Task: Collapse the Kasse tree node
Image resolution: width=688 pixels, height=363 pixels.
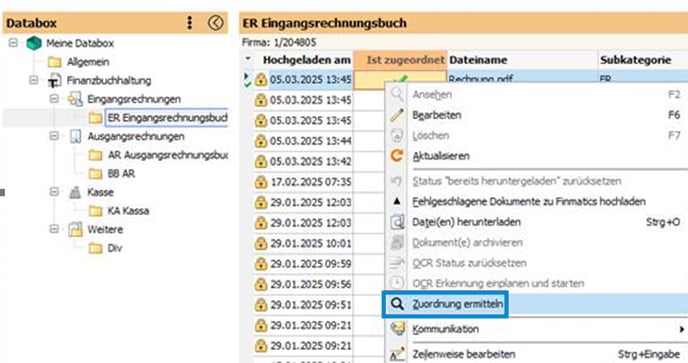Action: (54, 192)
